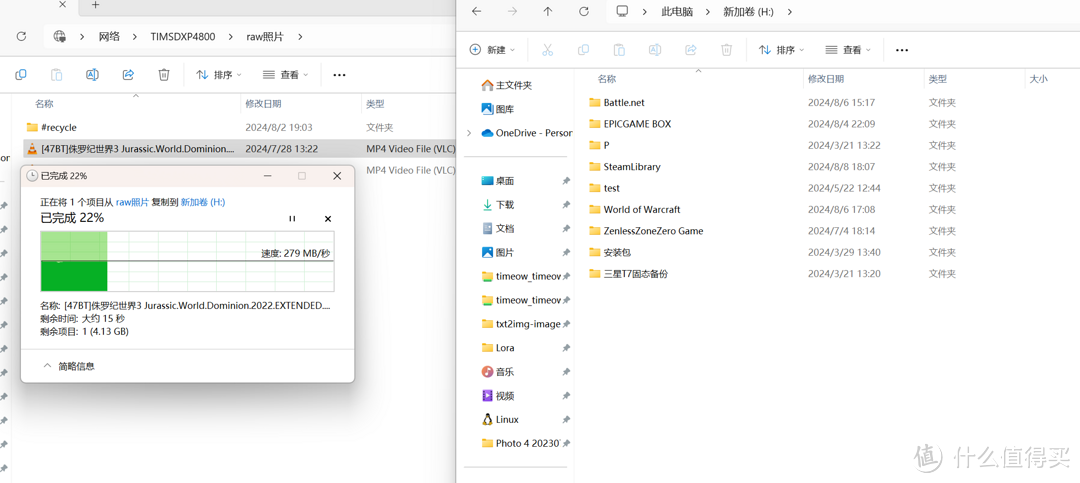Click the raw照片 source link
The width and height of the screenshot is (1080, 483).
(132, 202)
